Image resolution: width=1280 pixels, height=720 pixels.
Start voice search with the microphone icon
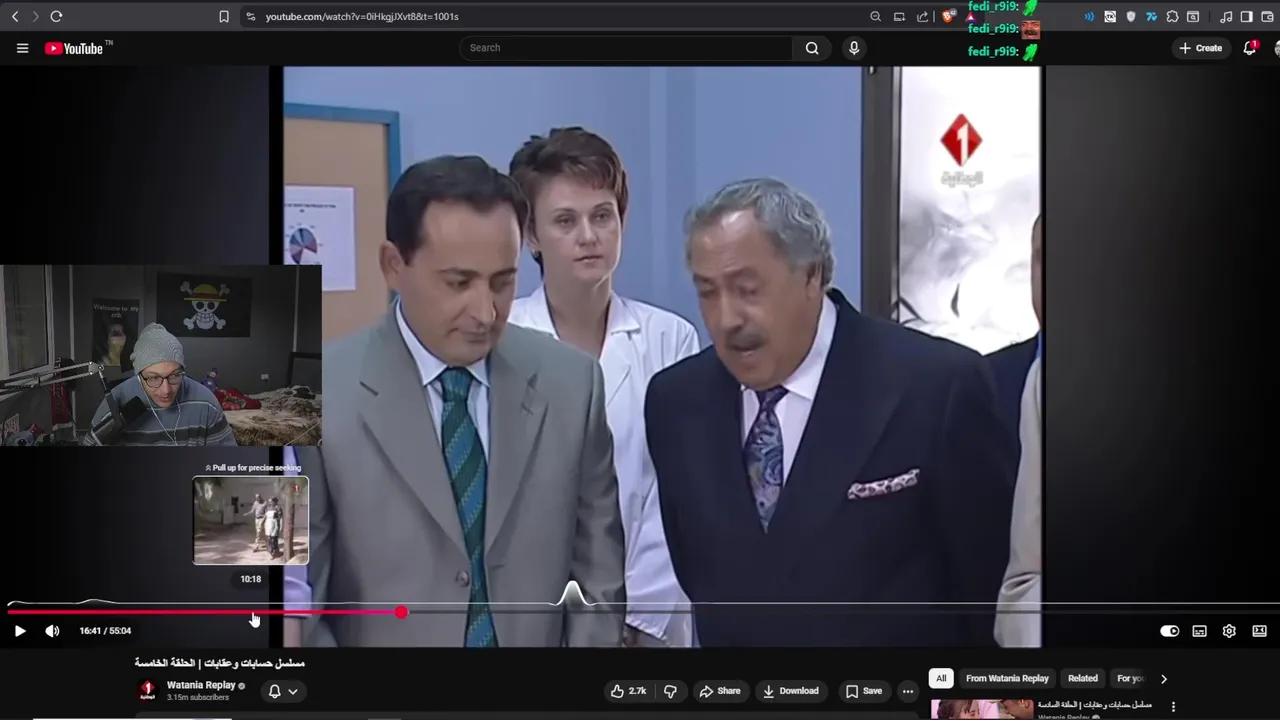tap(853, 48)
